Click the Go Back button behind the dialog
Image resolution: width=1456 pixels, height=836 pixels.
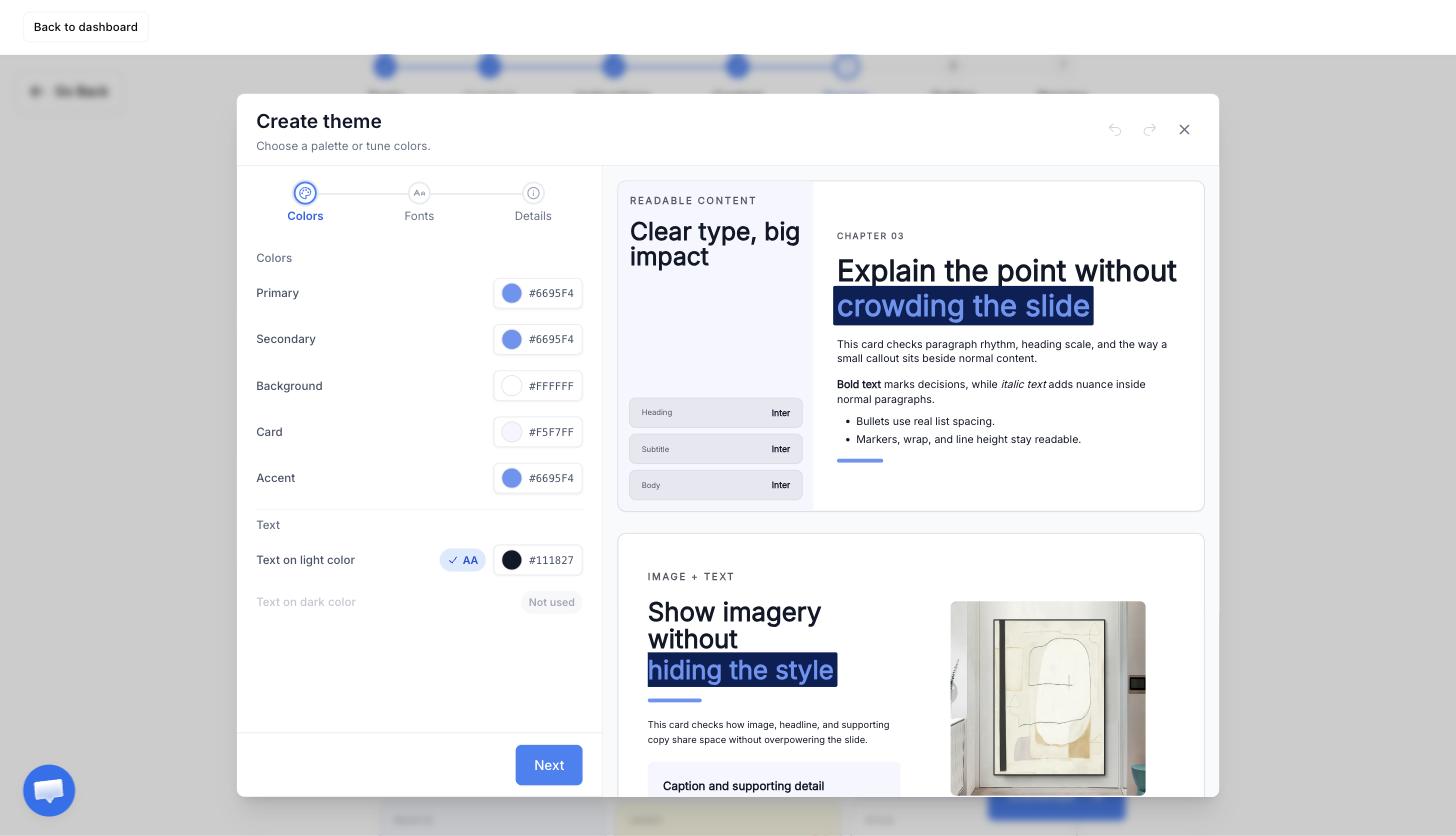pos(70,91)
